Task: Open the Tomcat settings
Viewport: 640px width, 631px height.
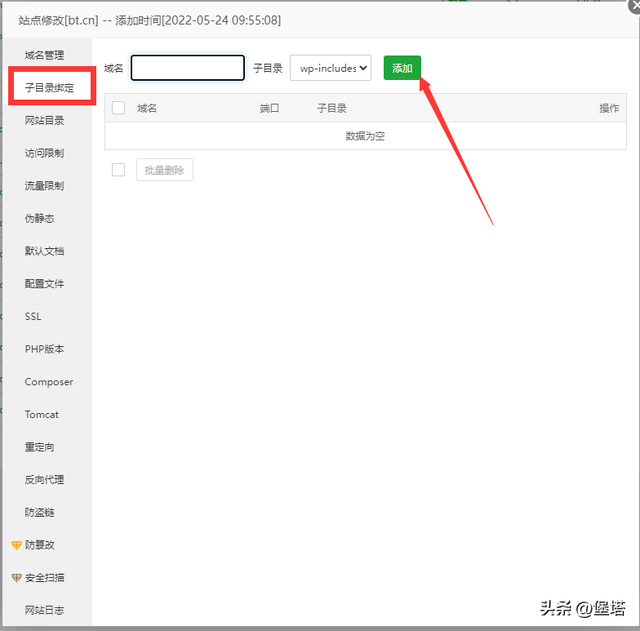Action: (x=42, y=414)
